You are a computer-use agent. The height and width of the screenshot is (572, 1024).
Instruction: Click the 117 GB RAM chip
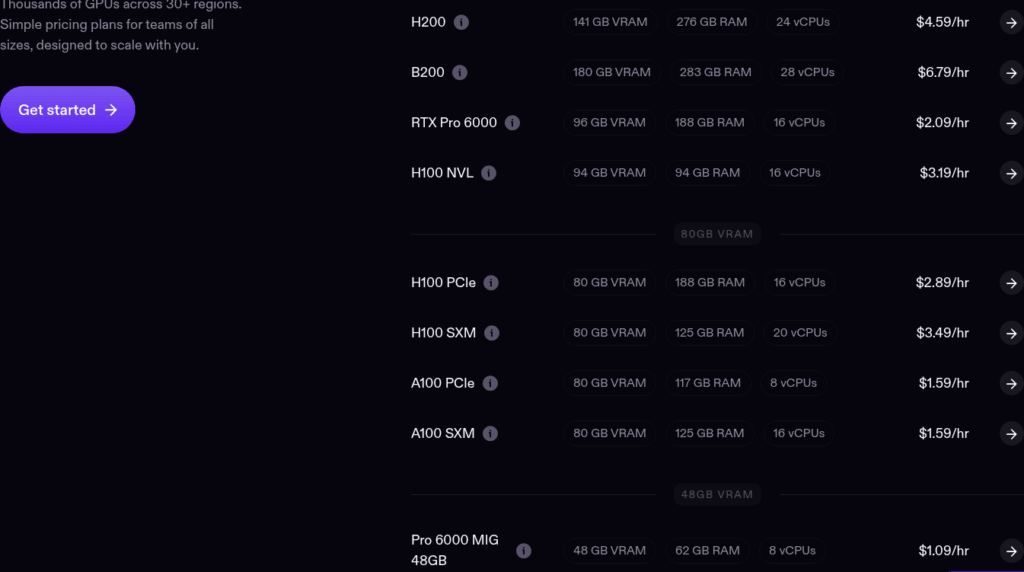pyautogui.click(x=707, y=383)
